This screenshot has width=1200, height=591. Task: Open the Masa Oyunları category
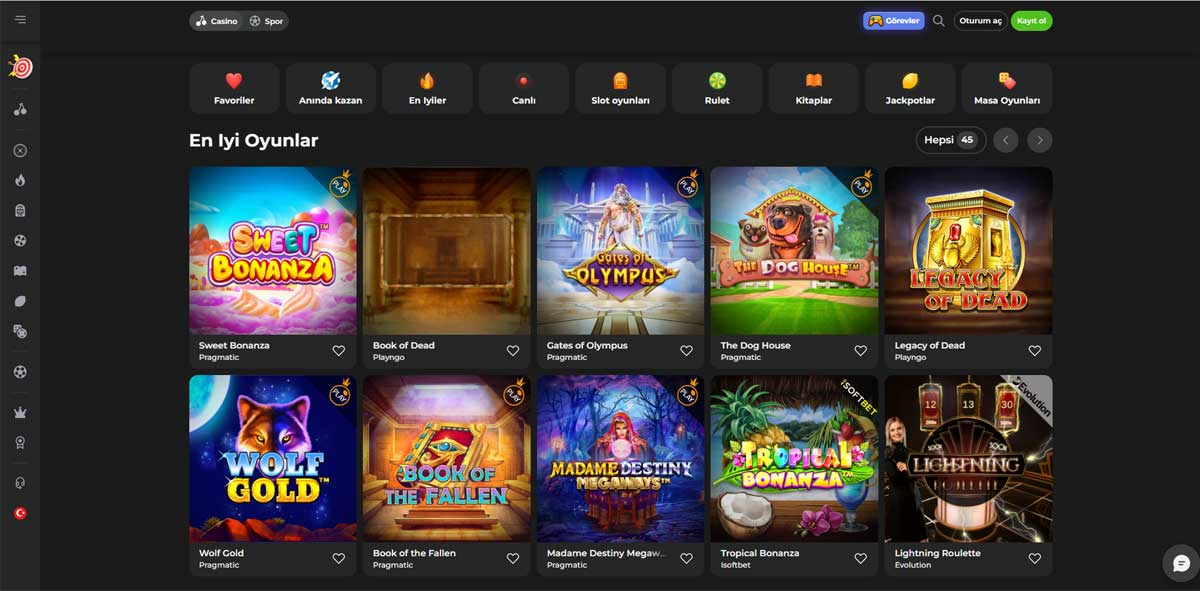(x=1007, y=88)
